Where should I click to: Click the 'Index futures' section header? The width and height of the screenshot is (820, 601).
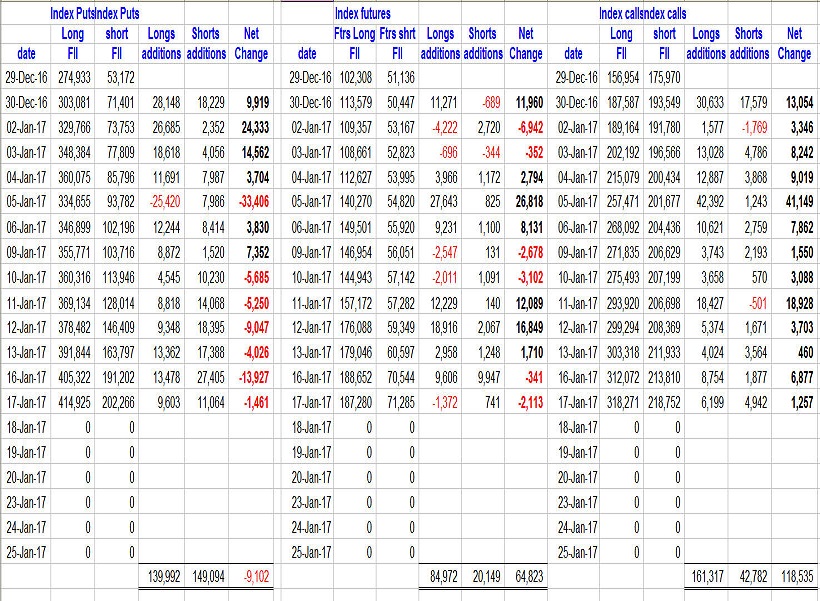[362, 13]
